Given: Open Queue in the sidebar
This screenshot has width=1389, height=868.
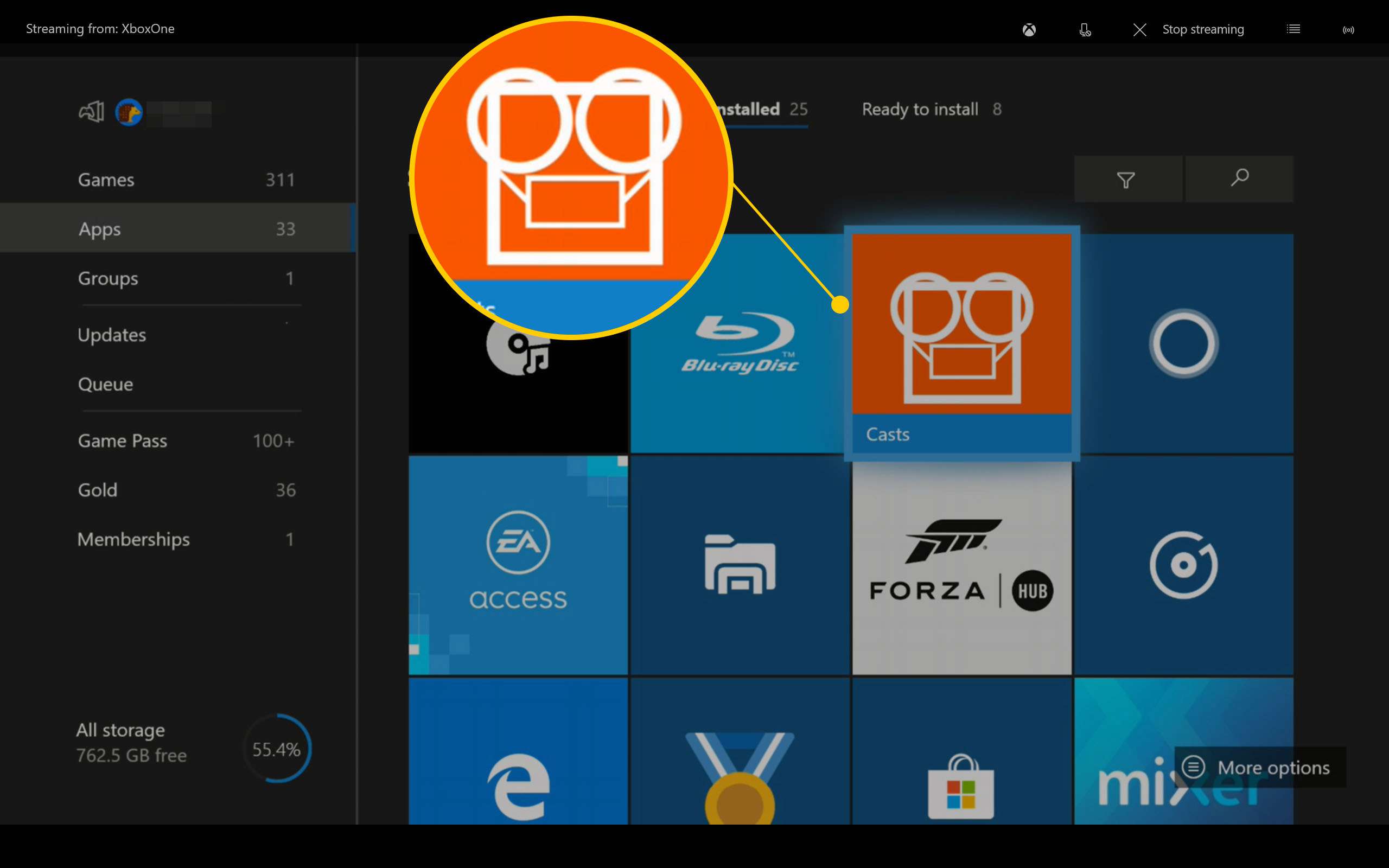Looking at the screenshot, I should [x=178, y=384].
